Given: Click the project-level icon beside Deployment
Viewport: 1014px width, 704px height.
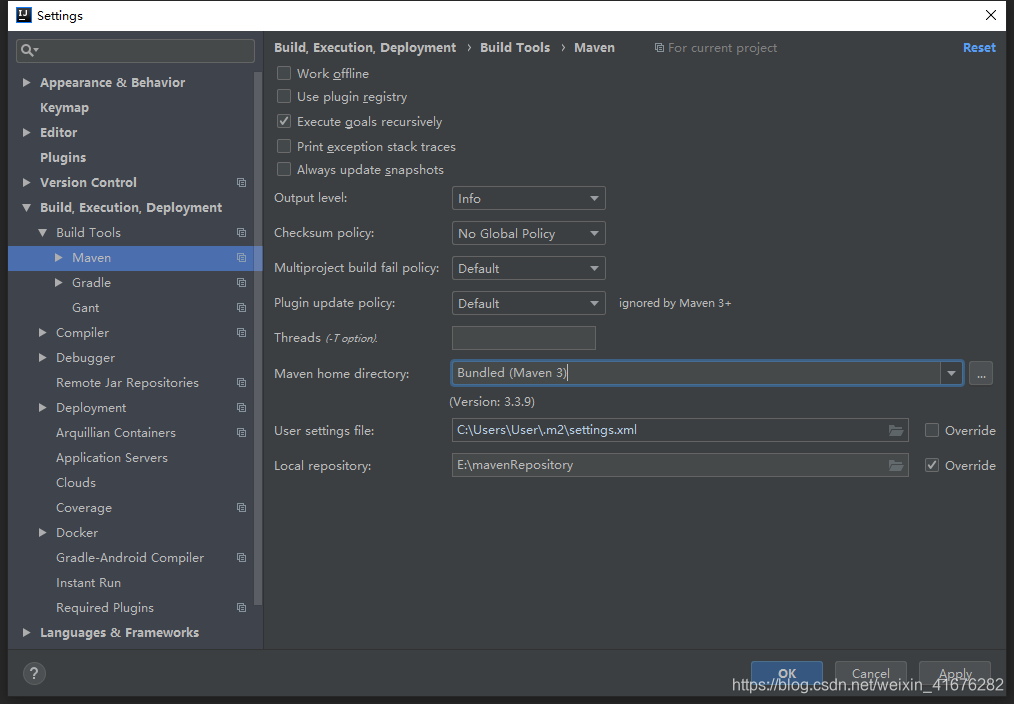Looking at the screenshot, I should coord(241,408).
